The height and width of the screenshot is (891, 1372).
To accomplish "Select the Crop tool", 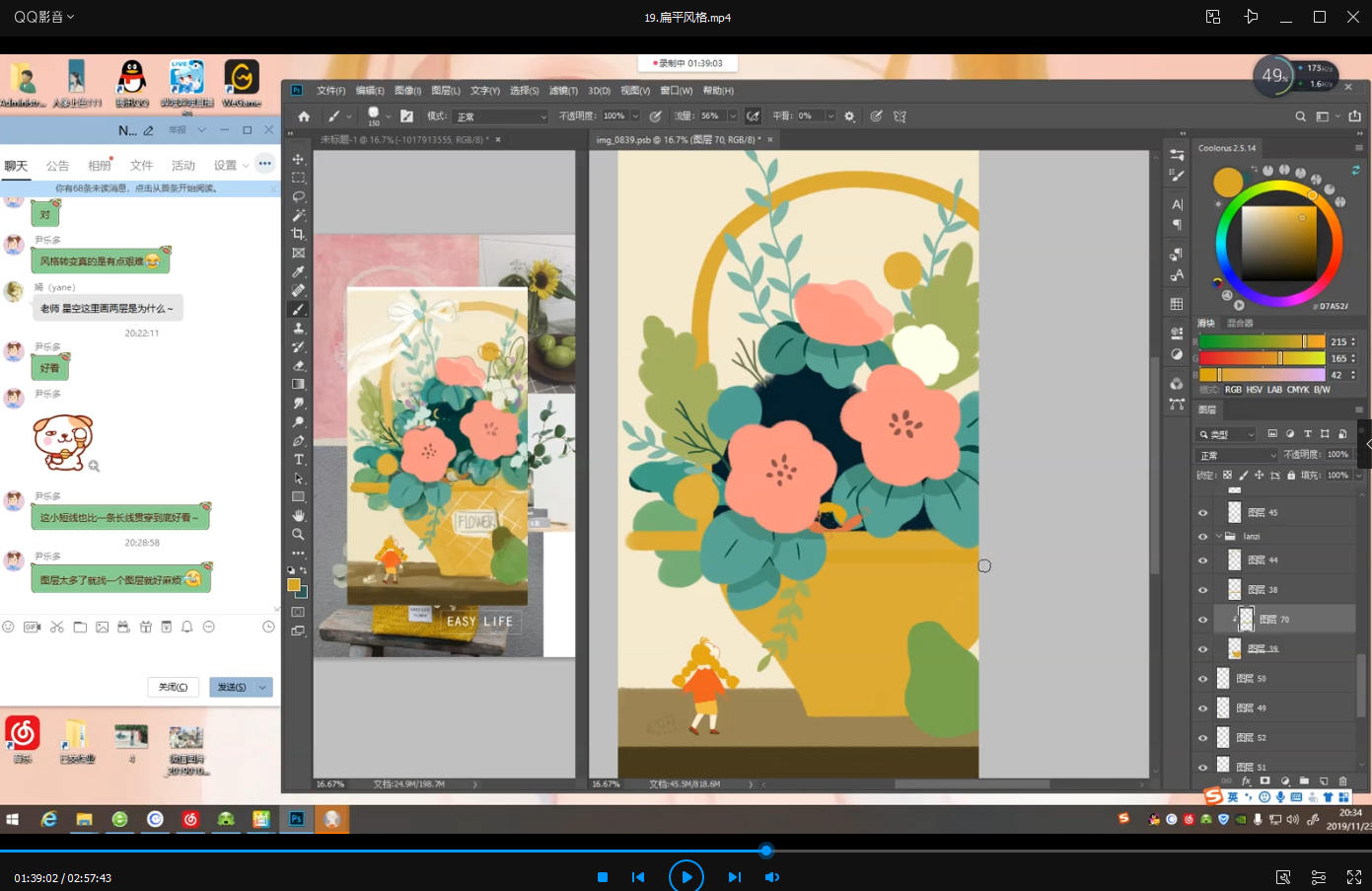I will tap(298, 234).
